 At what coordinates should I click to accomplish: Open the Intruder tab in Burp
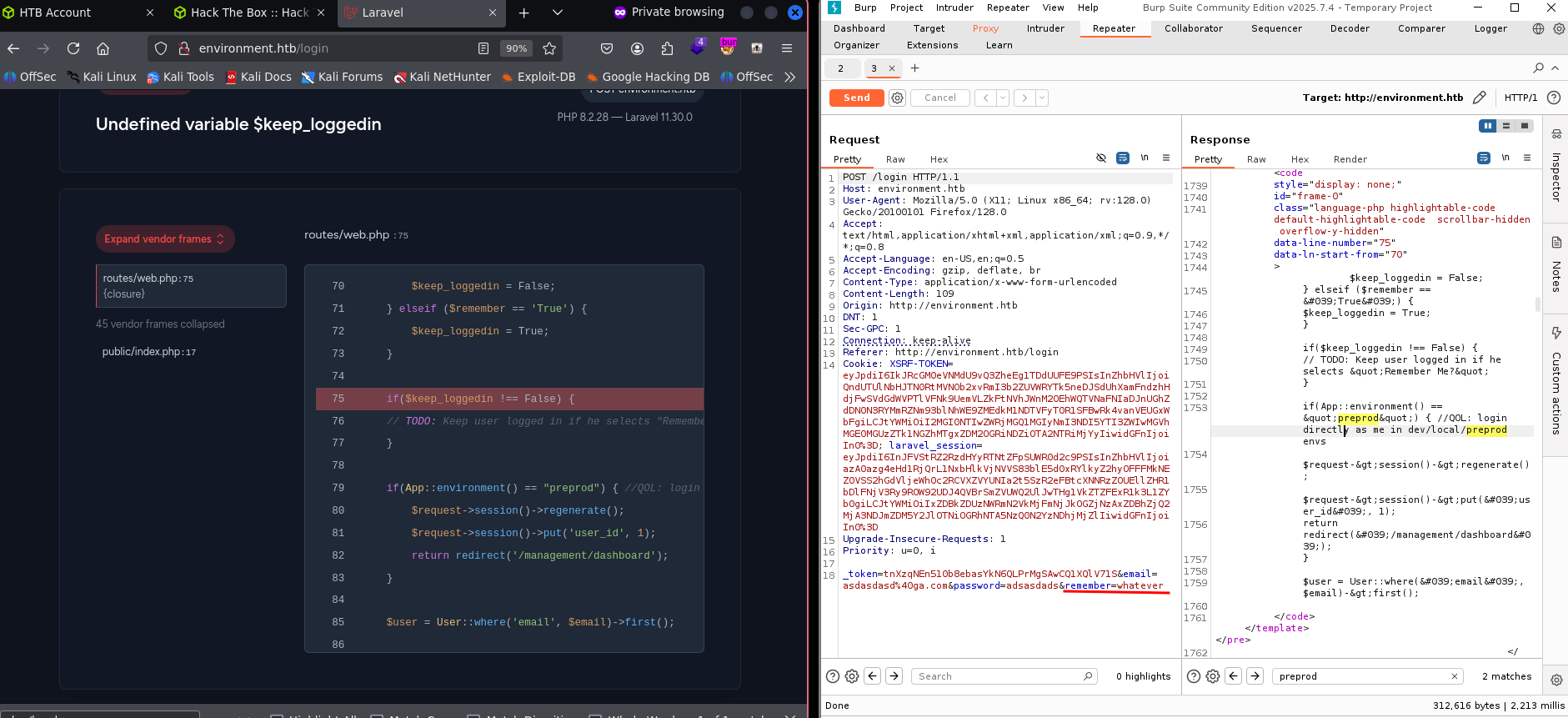point(1045,28)
